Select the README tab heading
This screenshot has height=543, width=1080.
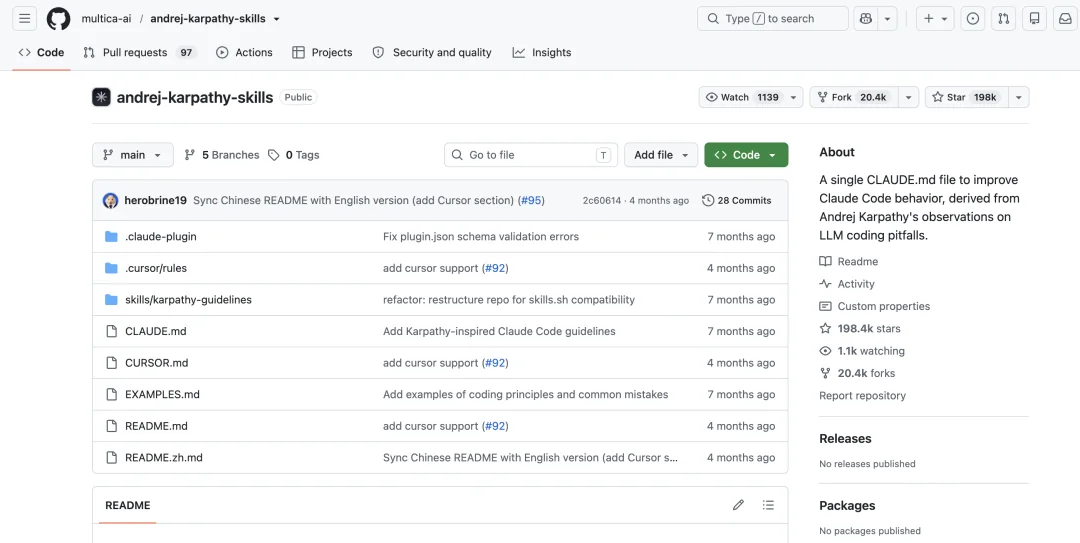[127, 505]
